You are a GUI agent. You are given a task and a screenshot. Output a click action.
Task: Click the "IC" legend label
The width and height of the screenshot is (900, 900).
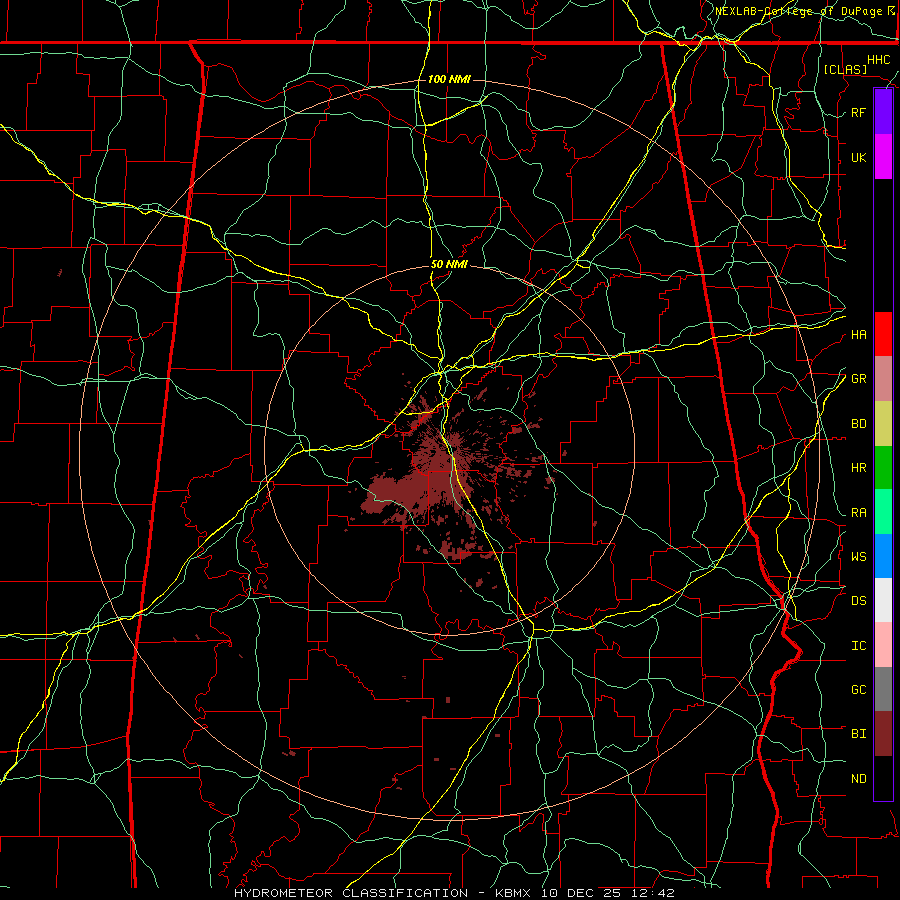pos(858,646)
